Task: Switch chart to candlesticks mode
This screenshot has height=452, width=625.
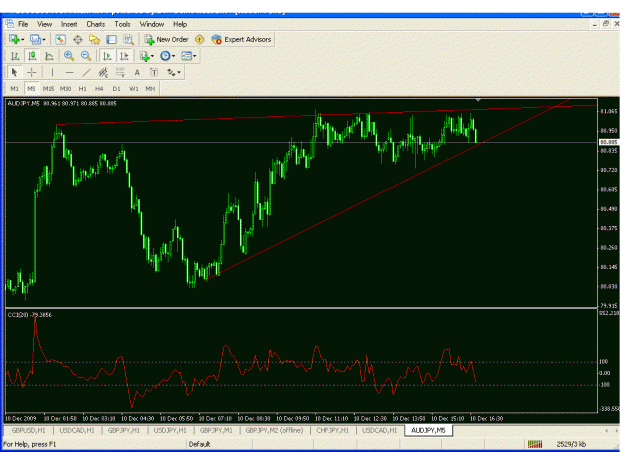Action: pos(32,56)
